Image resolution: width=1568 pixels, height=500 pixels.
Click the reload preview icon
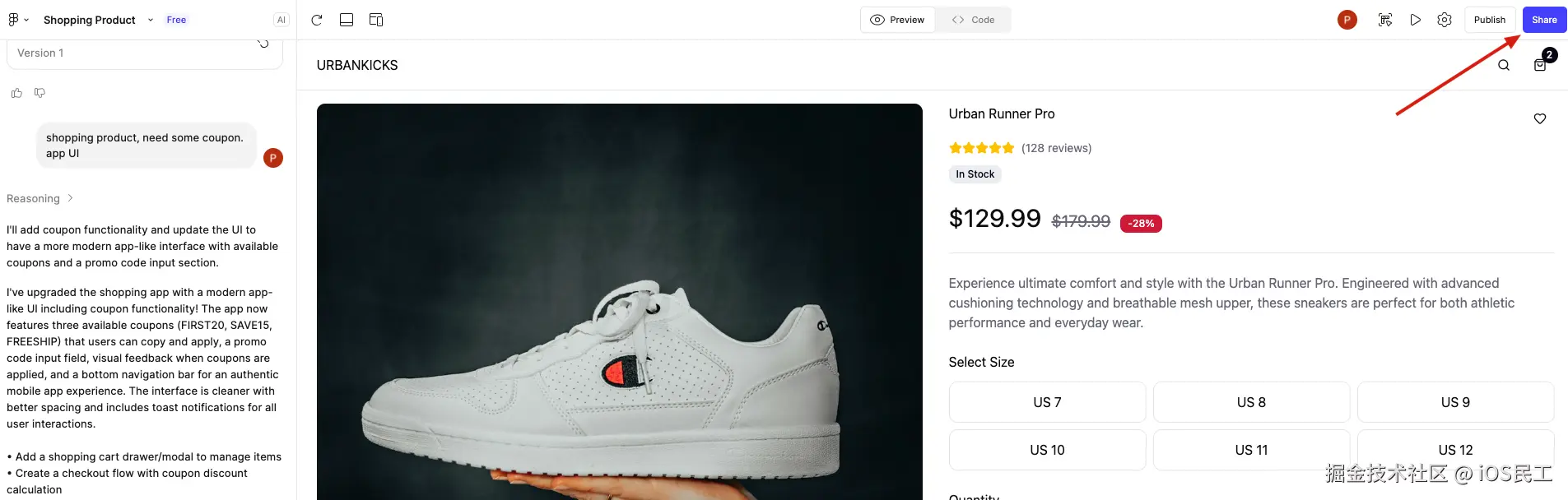coord(317,20)
